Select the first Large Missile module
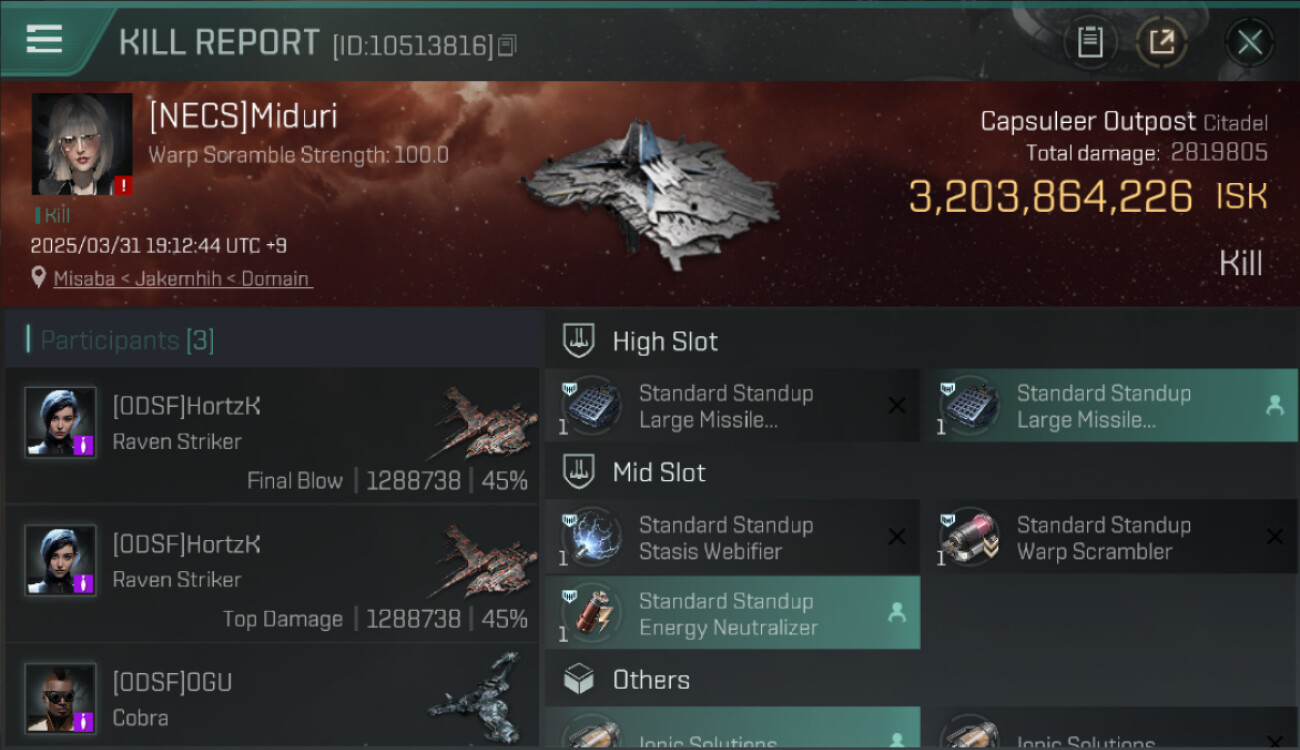Image resolution: width=1300 pixels, height=750 pixels. [732, 405]
